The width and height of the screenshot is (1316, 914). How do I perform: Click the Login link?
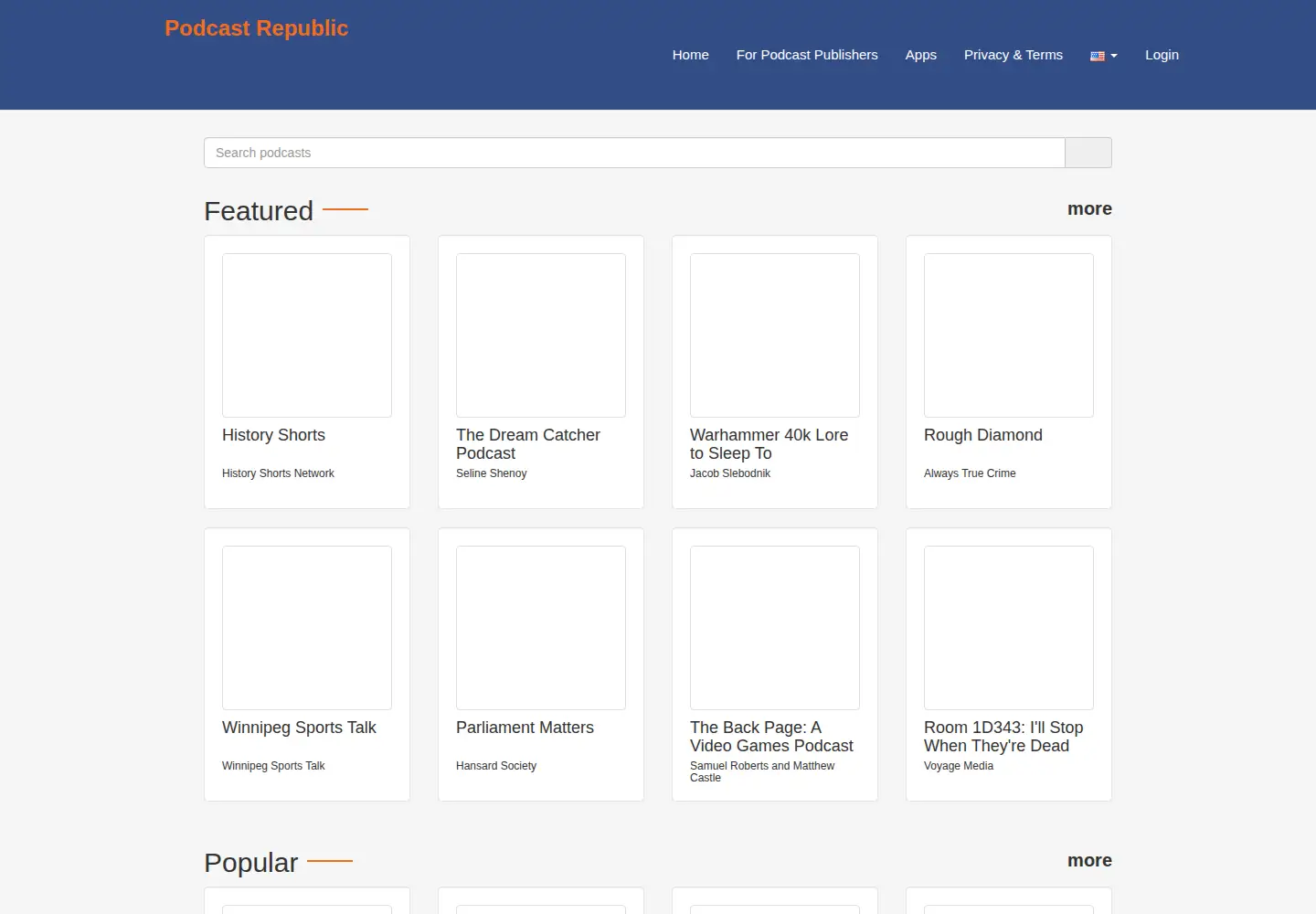point(1162,55)
